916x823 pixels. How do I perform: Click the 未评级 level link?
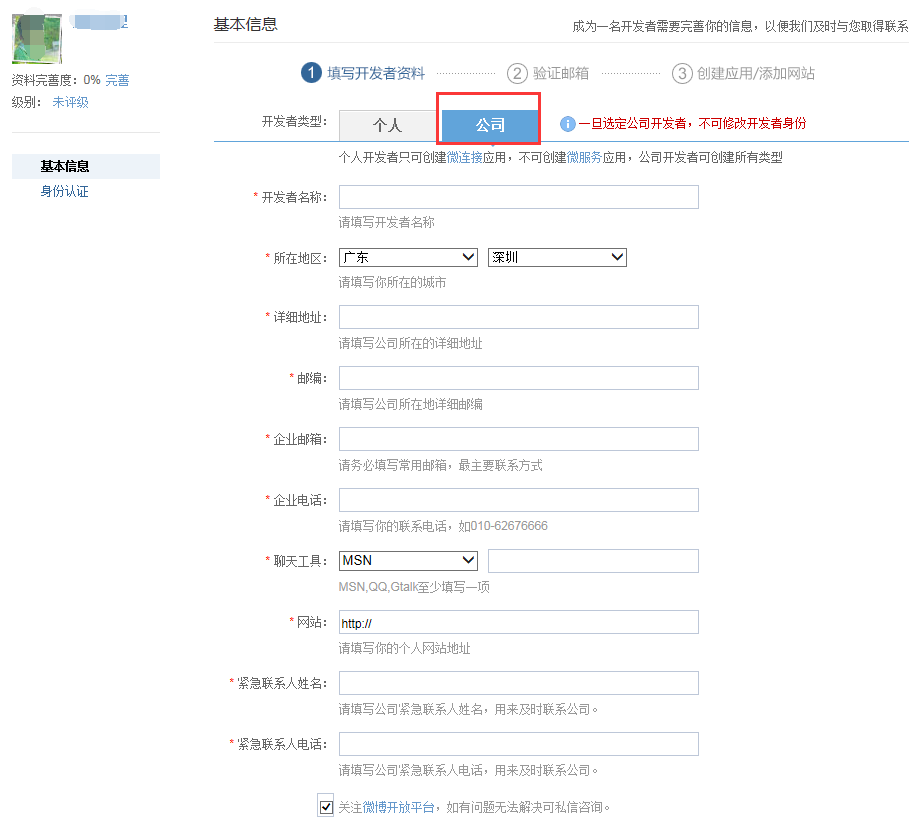tap(70, 102)
